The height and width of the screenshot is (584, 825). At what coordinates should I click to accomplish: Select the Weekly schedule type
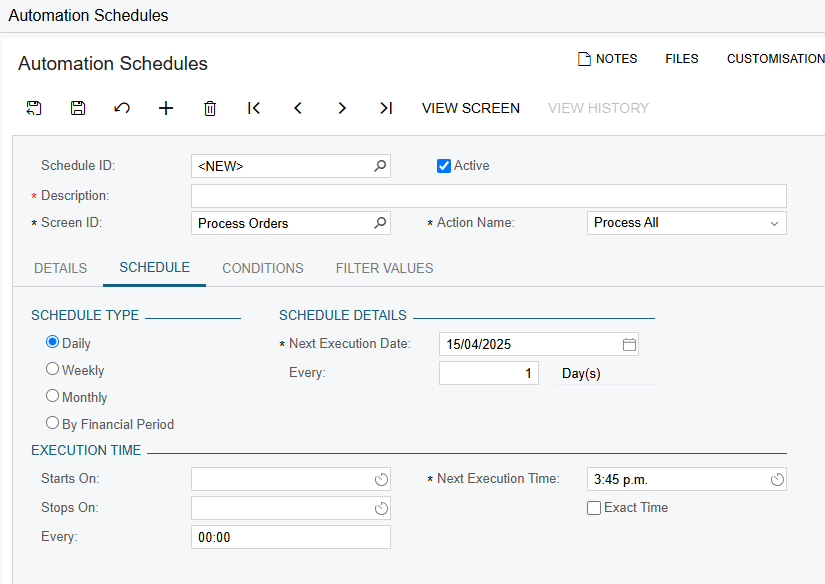(52, 369)
